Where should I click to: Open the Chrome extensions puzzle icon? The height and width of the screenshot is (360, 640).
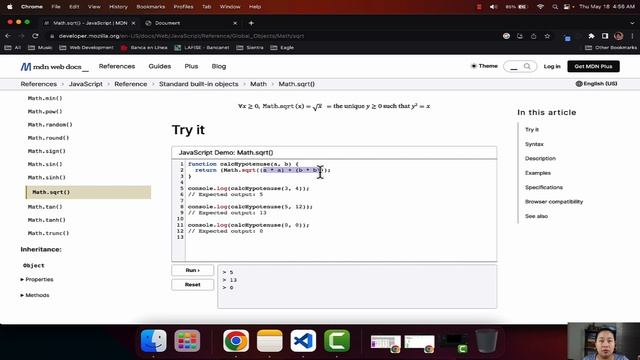coord(591,36)
